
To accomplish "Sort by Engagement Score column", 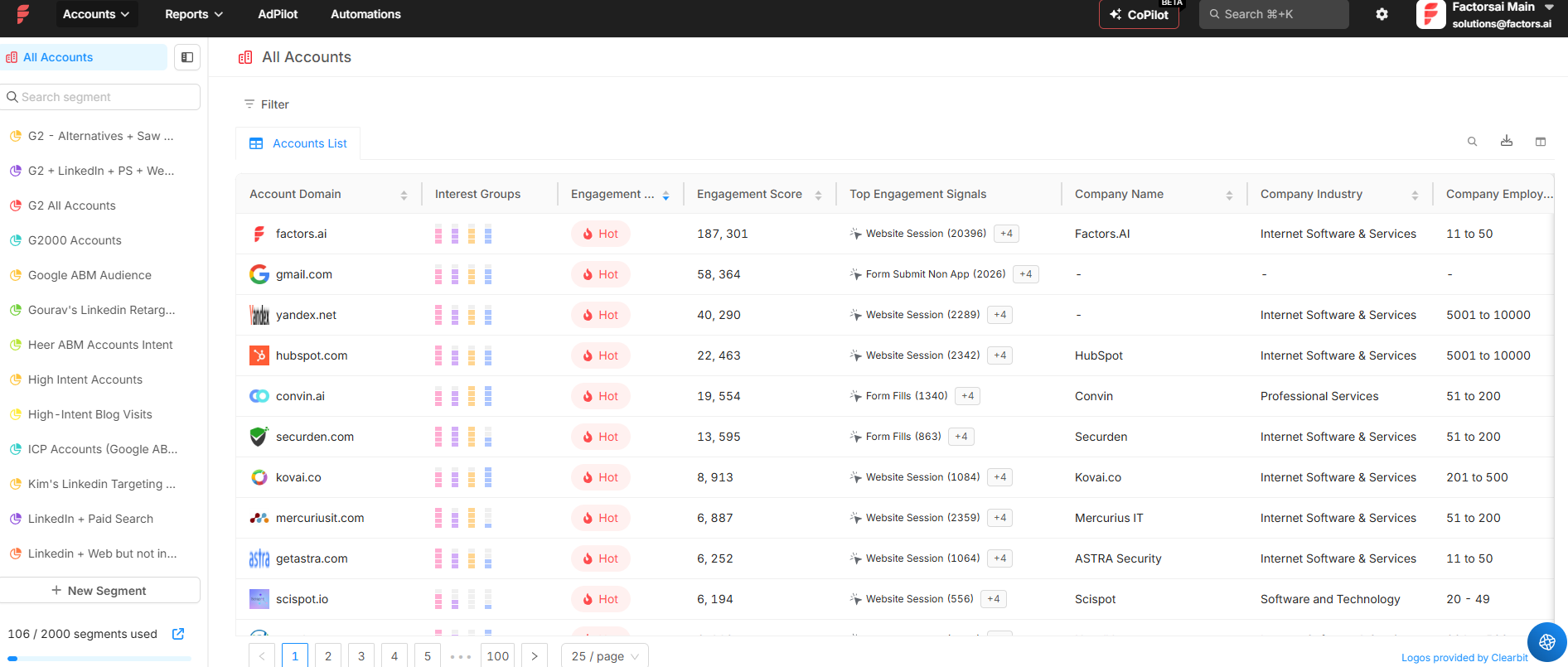I will click(x=818, y=195).
